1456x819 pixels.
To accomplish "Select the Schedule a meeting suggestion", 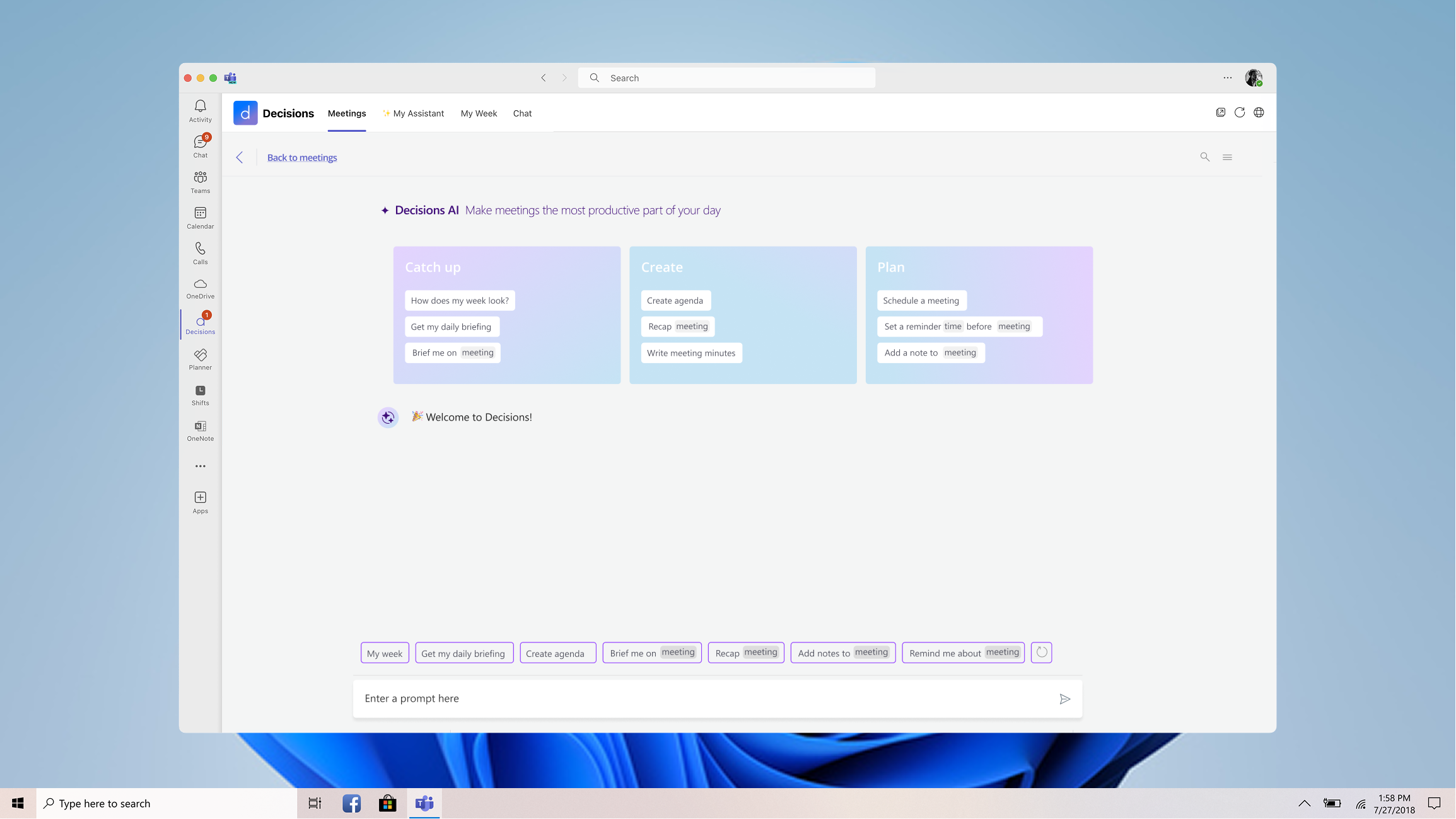I will [x=921, y=301].
